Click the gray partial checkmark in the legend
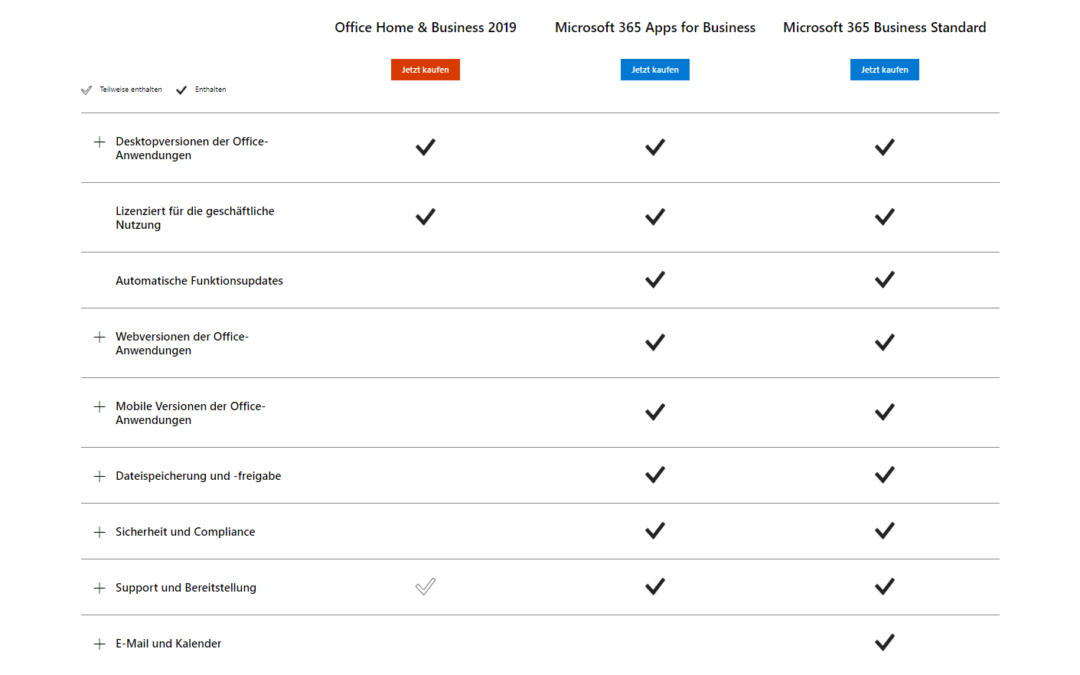The image size is (1080, 675). 86,90
